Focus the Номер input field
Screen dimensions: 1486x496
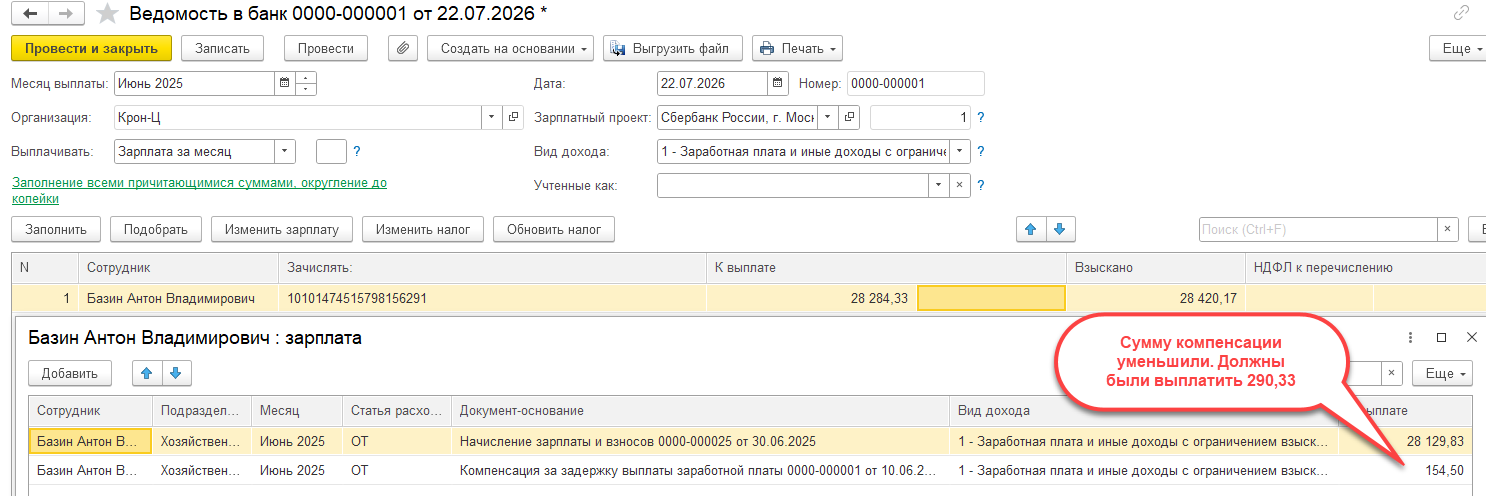pos(915,84)
